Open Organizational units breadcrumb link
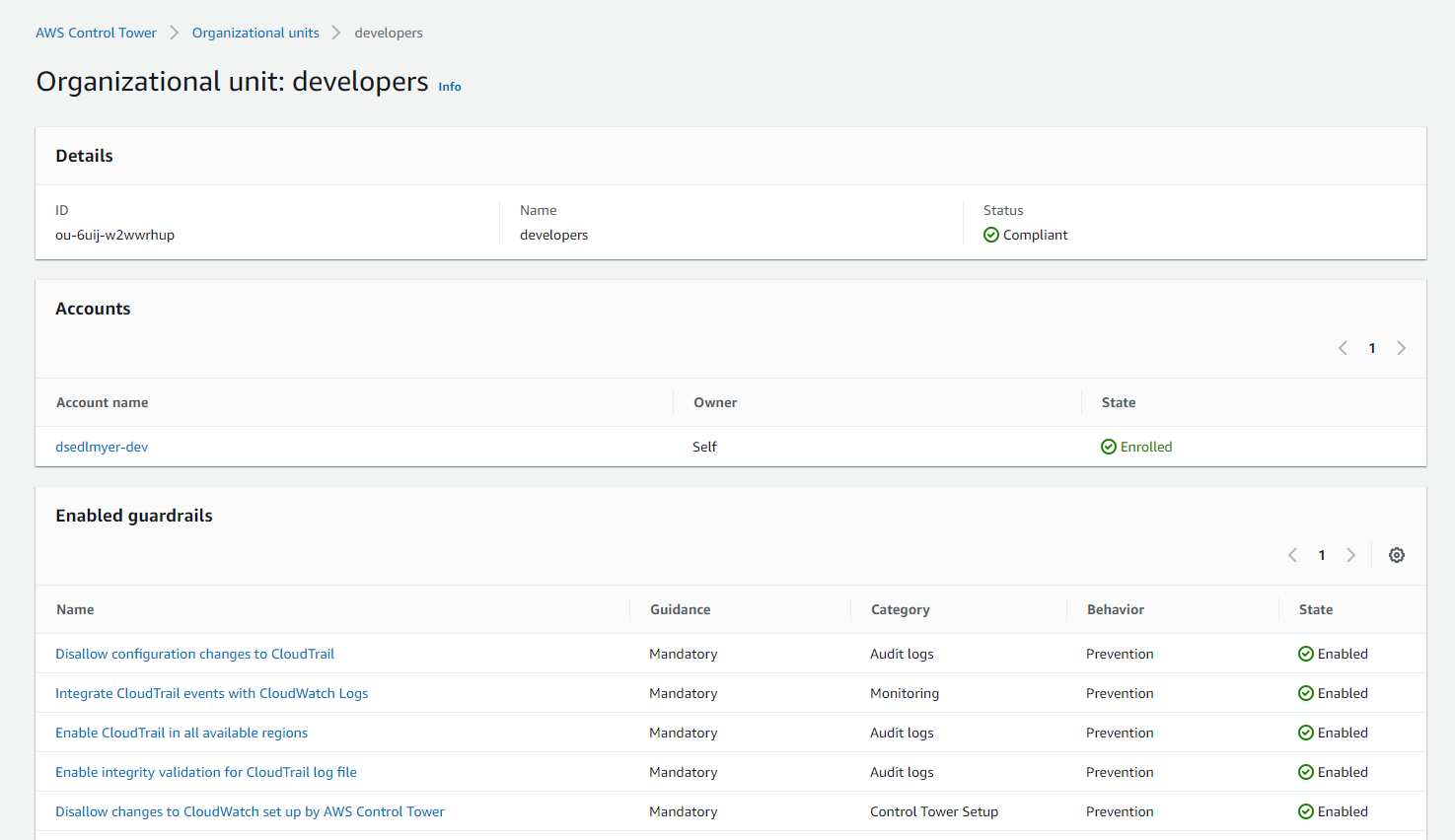1455x840 pixels. [x=255, y=33]
